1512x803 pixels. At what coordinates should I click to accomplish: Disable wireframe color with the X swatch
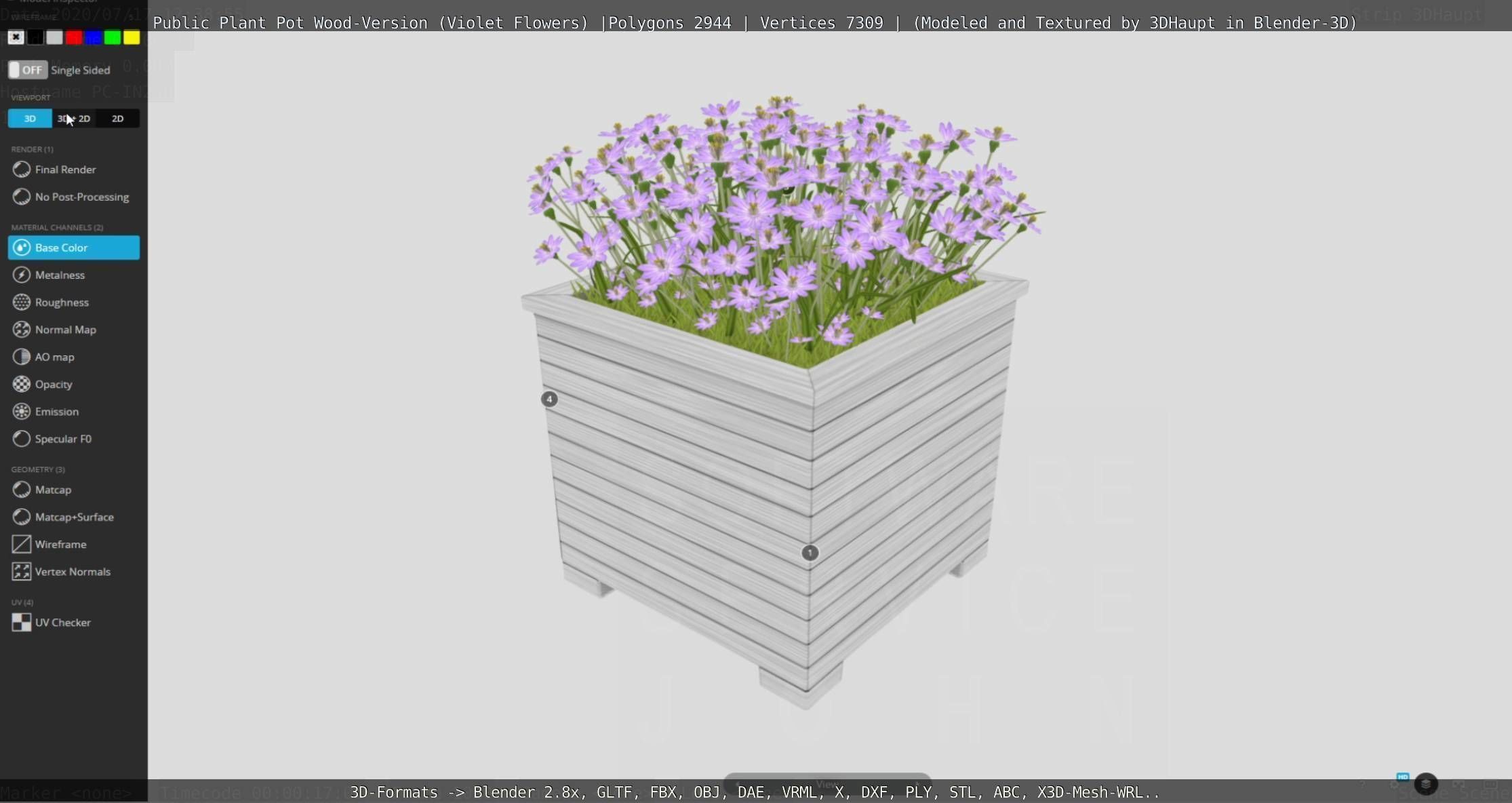[x=16, y=37]
